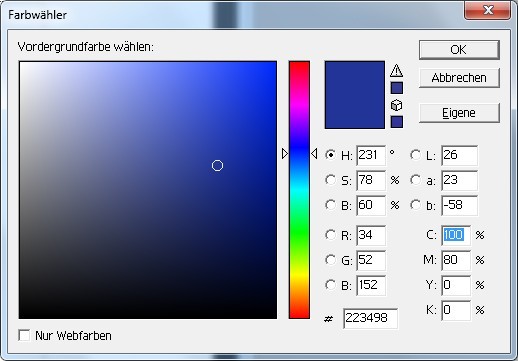Viewport: 518px width, 361px height.
Task: Click the left hue slider arrow
Action: coord(285,154)
